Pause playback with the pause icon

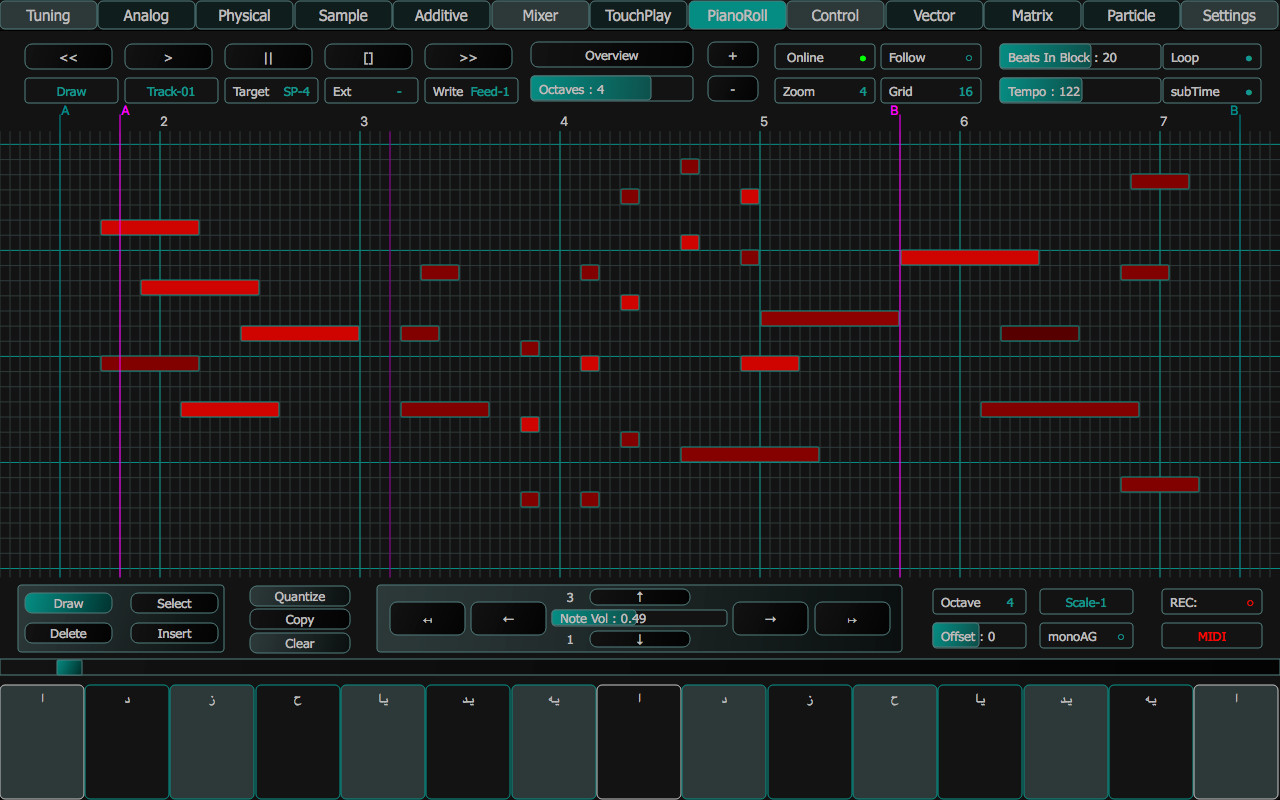click(268, 56)
